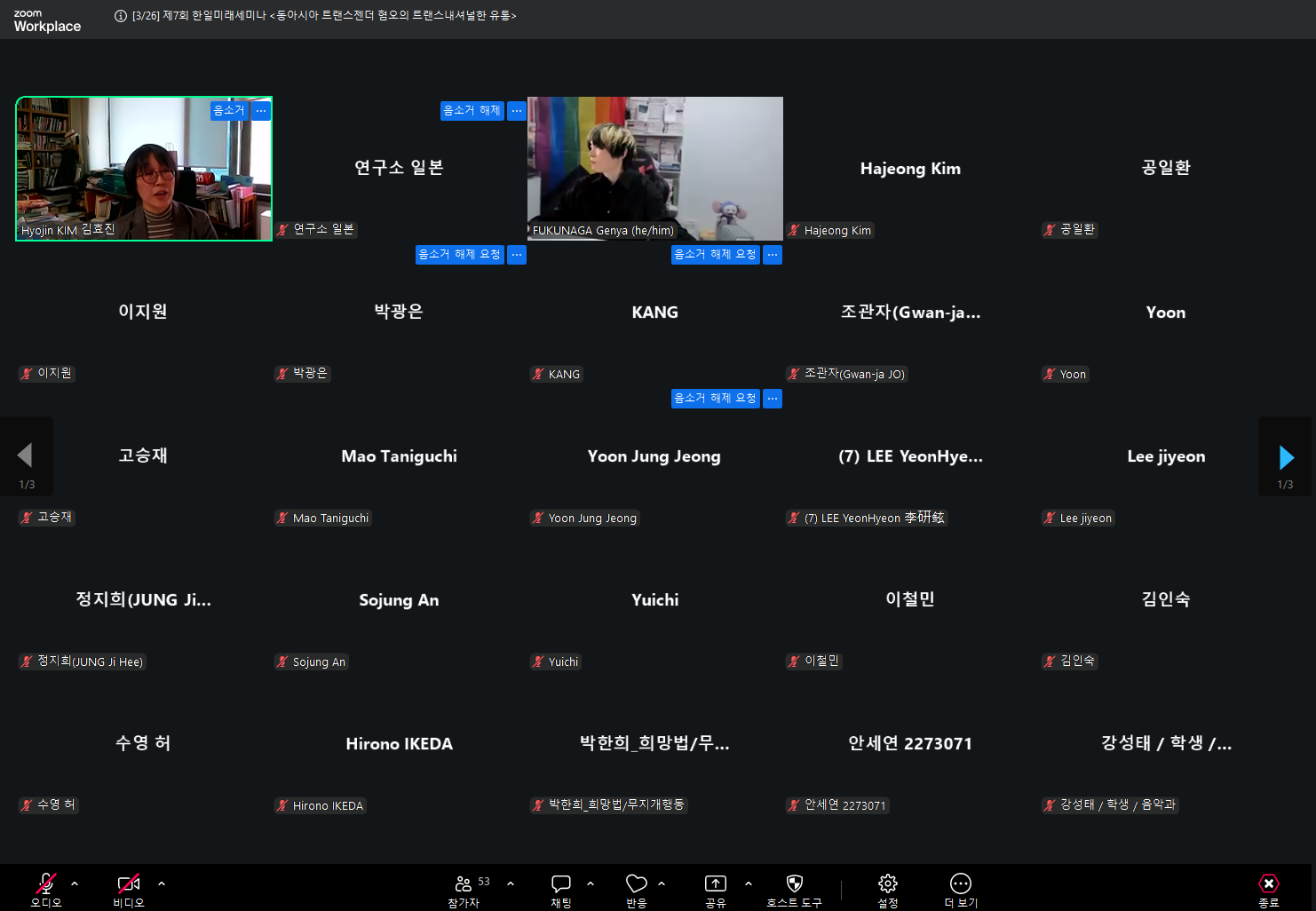Open more options on Hyojin KIM's video
The width and height of the screenshot is (1316, 911).
pos(261,110)
